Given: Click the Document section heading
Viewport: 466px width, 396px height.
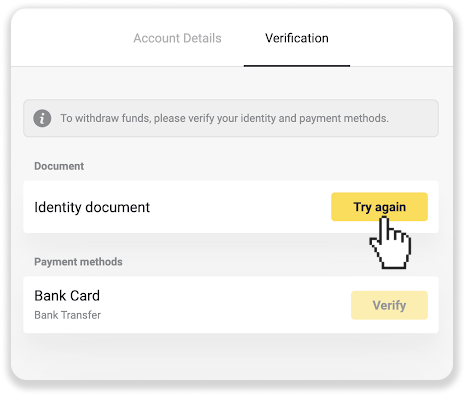Looking at the screenshot, I should [59, 166].
